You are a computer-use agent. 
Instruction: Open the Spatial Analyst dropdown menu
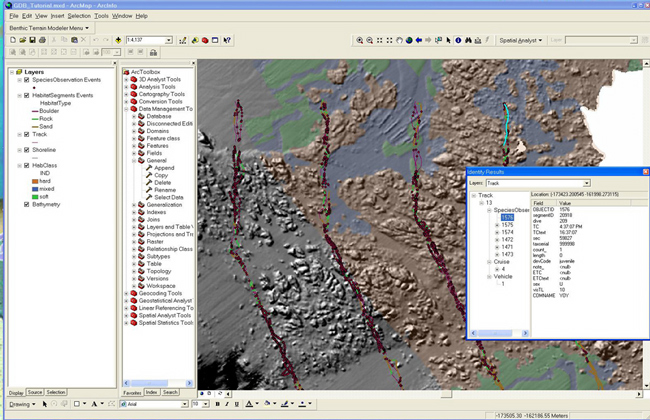[x=520, y=40]
